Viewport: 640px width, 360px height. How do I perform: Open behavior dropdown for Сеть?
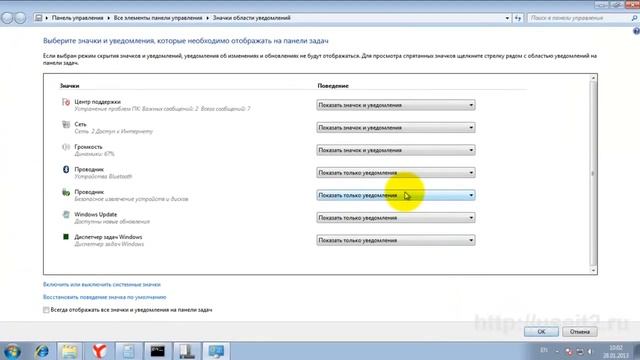(x=396, y=128)
